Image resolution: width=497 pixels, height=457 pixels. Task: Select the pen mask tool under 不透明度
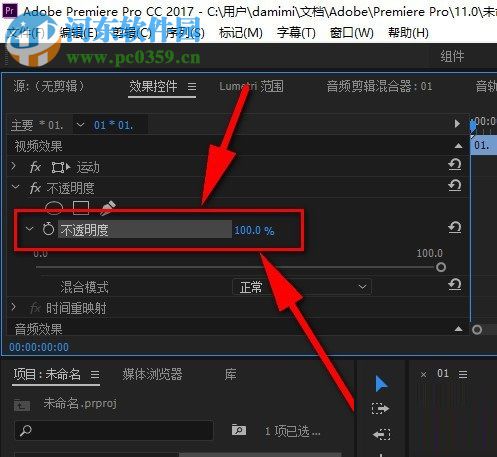click(108, 207)
